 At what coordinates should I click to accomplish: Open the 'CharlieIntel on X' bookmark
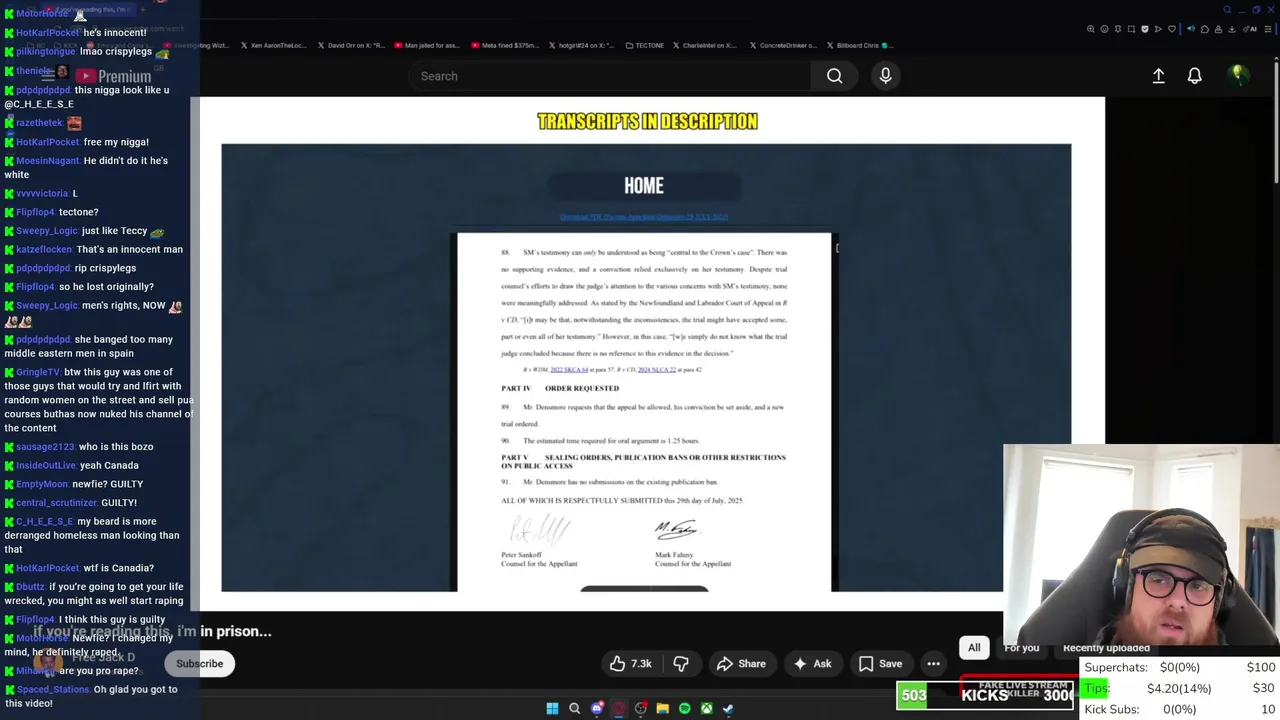pyautogui.click(x=705, y=45)
